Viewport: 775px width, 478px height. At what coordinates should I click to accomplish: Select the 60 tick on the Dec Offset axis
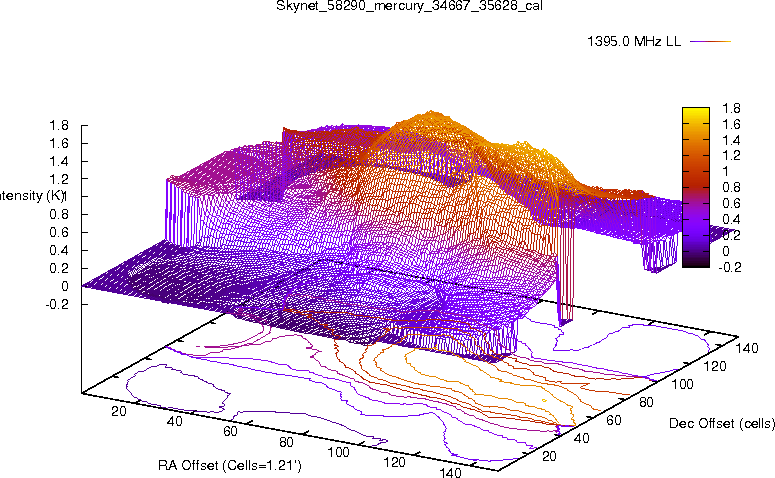click(x=614, y=420)
